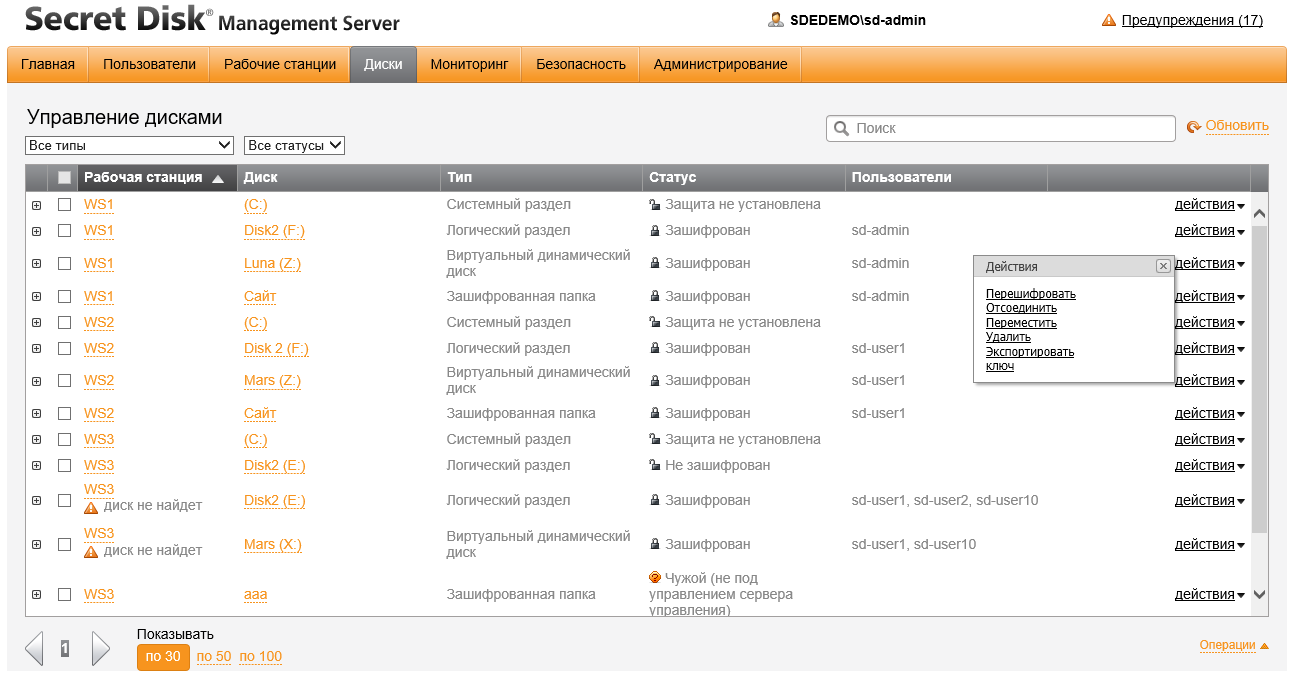The image size is (1294, 676).
Task: Click the refresh arrow icon beside Обновить
Action: coord(1193,127)
